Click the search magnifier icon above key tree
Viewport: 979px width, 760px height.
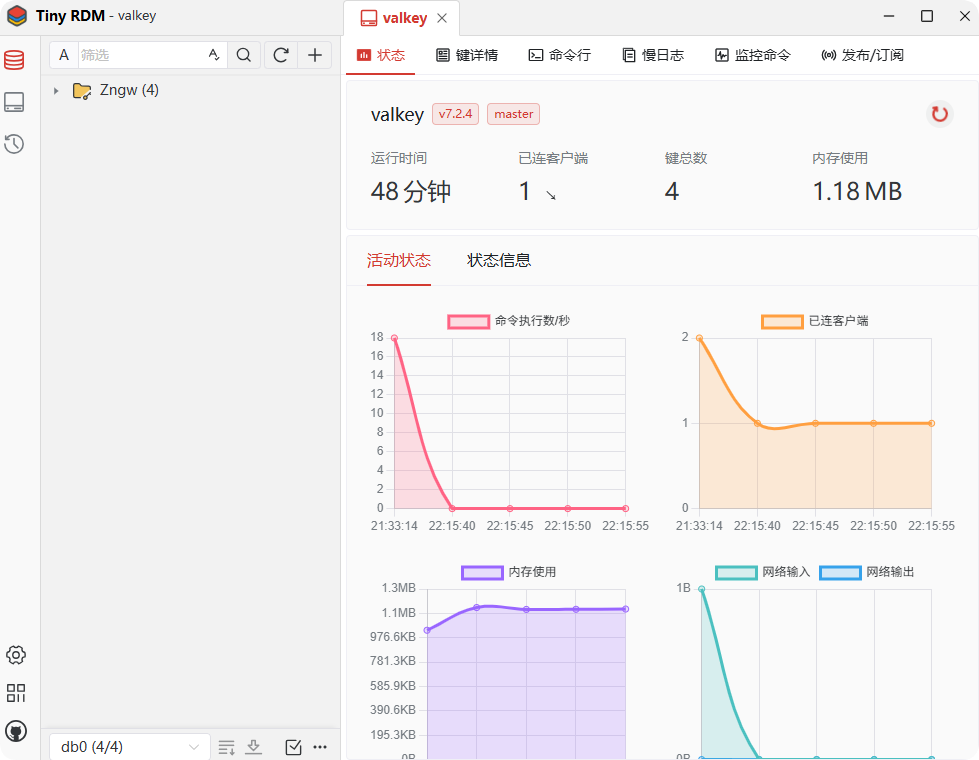point(244,54)
